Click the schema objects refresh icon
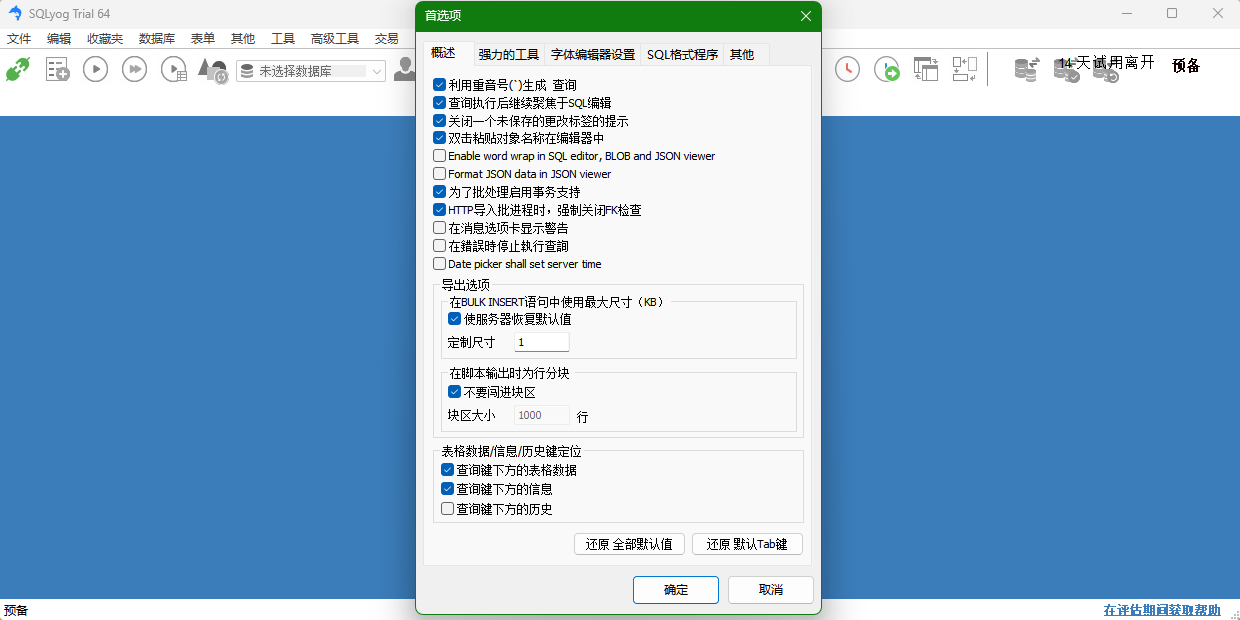 212,70
